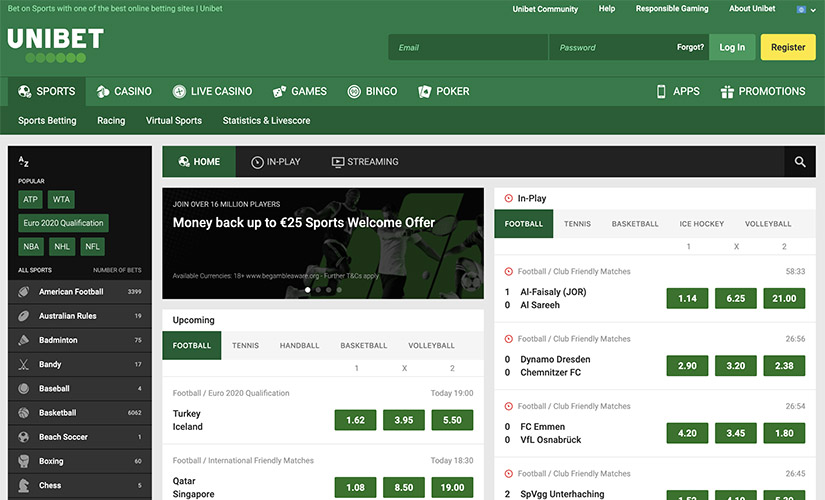Click the Boxing glove icon
Image resolution: width=825 pixels, height=500 pixels.
(x=24, y=461)
